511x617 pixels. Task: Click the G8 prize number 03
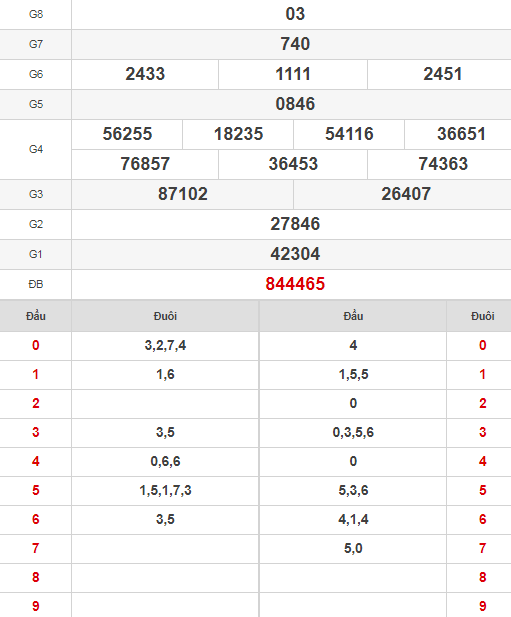point(295,14)
